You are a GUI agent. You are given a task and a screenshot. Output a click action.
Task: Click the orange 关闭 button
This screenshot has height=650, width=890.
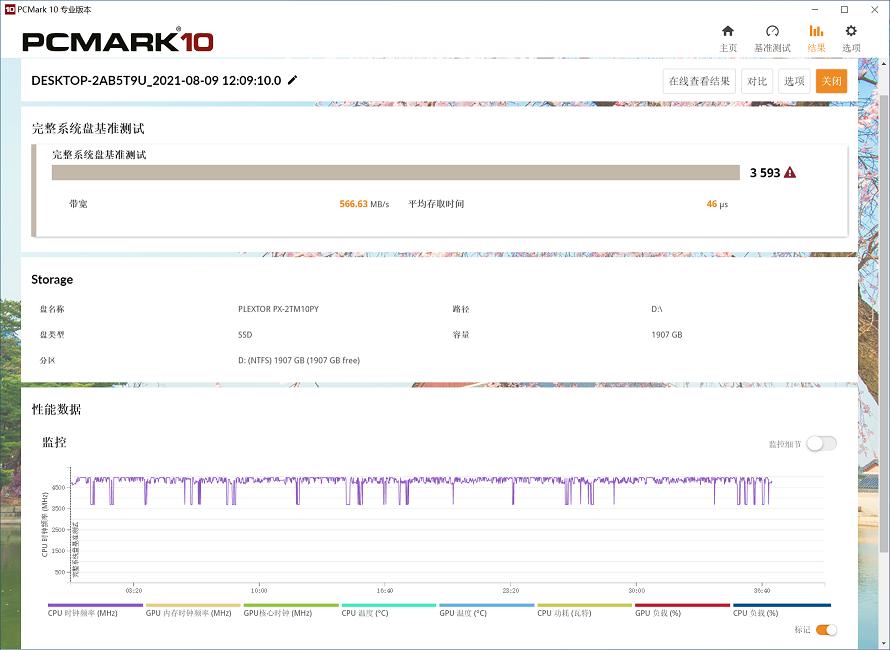[832, 81]
